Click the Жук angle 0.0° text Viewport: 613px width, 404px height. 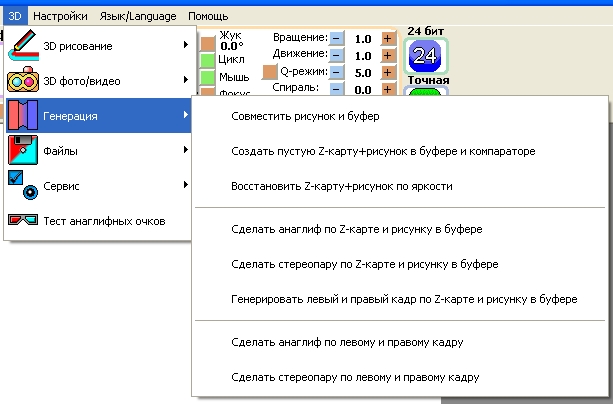(232, 46)
